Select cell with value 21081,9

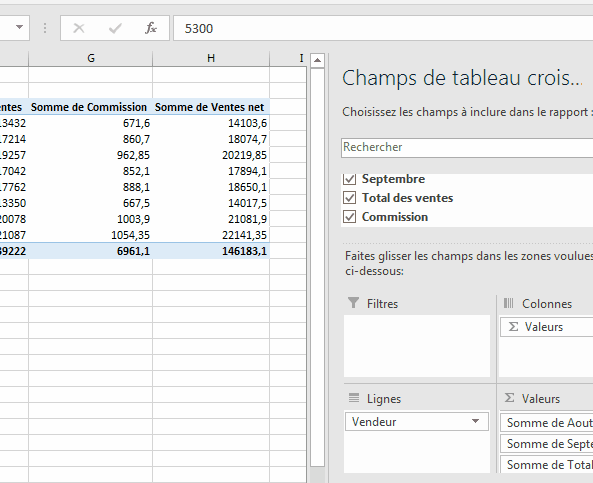click(211, 219)
